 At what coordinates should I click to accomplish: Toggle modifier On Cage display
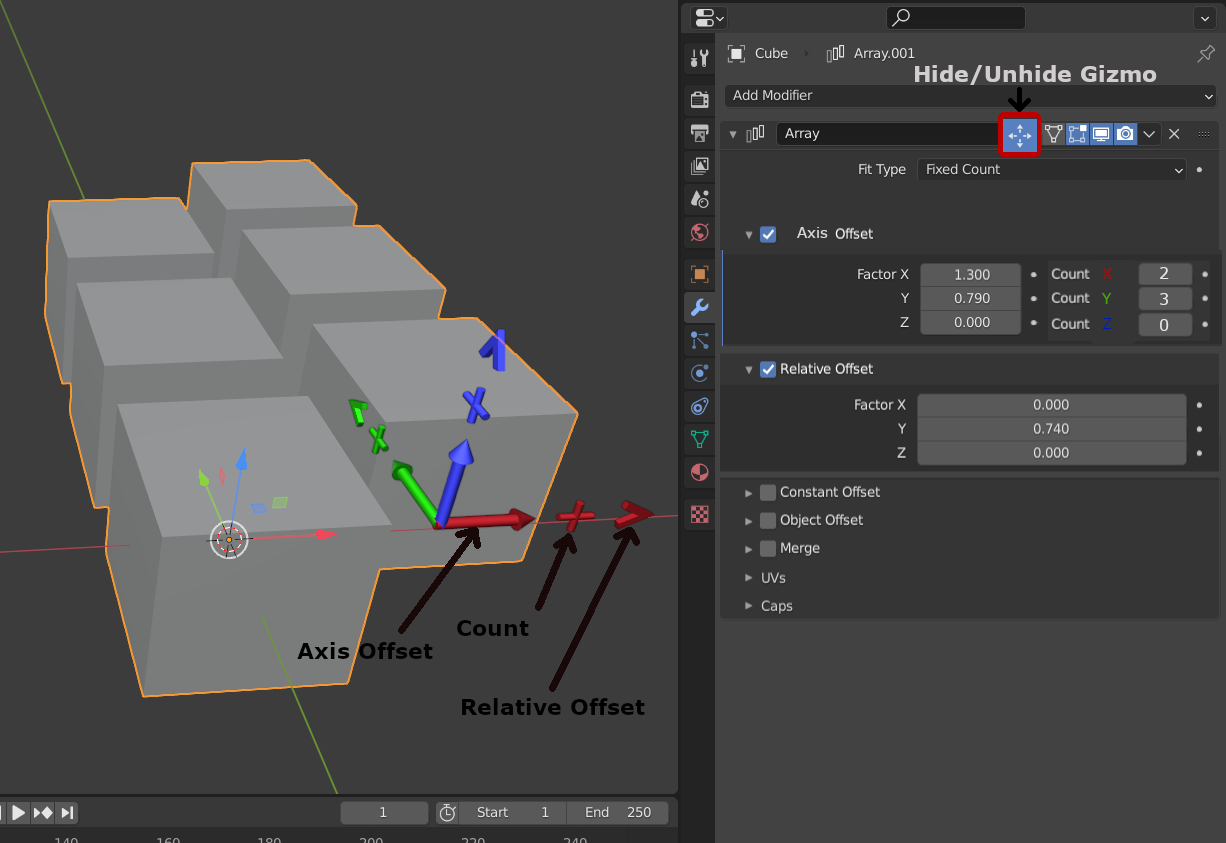[1053, 133]
